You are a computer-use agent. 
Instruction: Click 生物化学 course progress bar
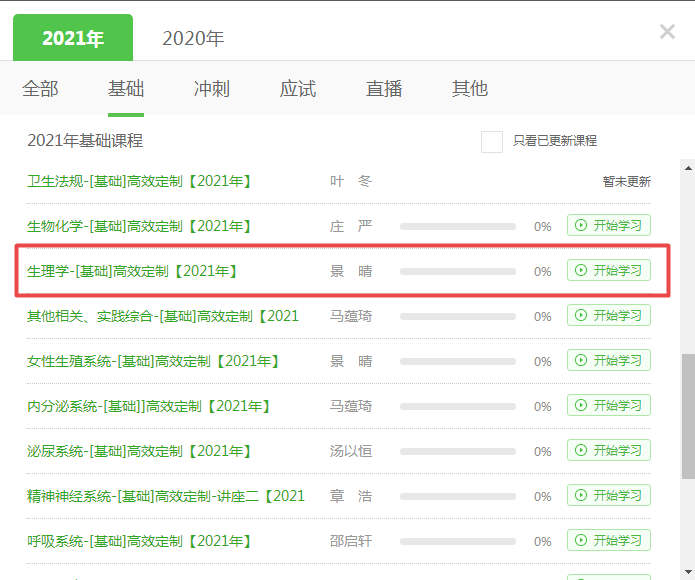pyautogui.click(x=458, y=227)
